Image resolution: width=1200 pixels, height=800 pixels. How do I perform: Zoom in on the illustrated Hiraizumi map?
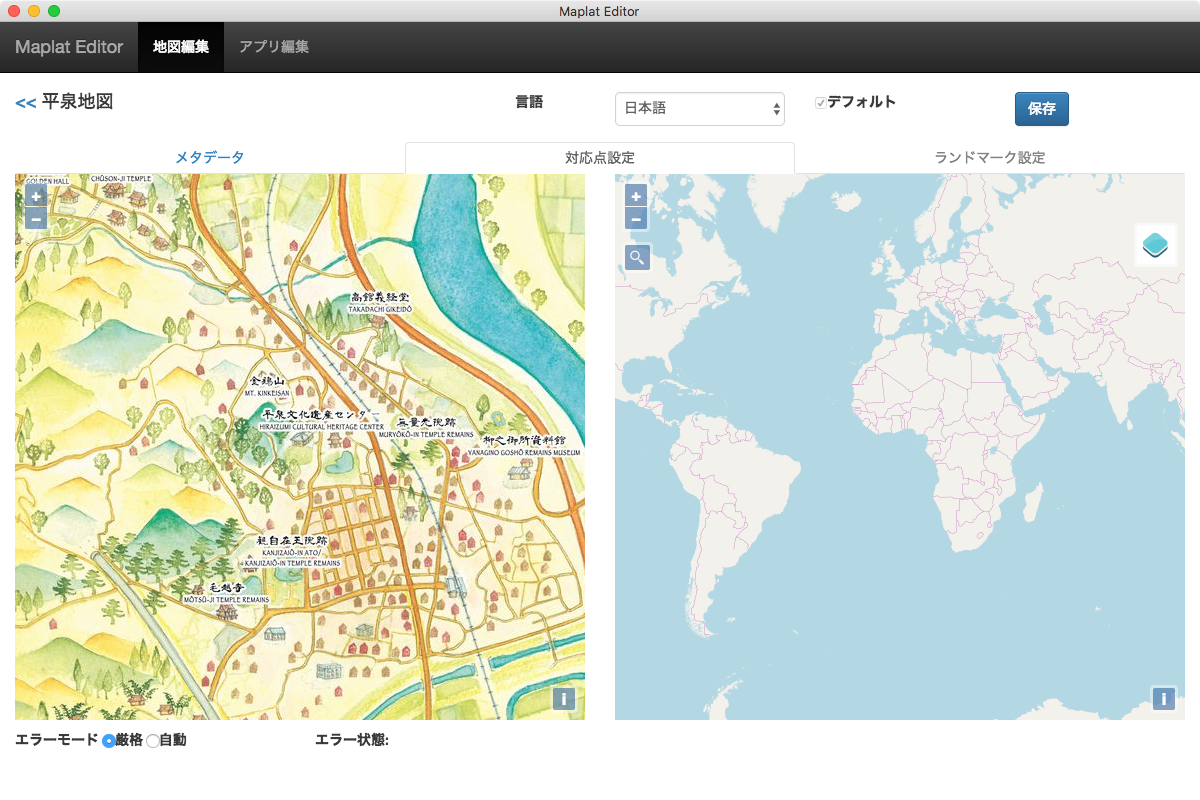[36, 196]
